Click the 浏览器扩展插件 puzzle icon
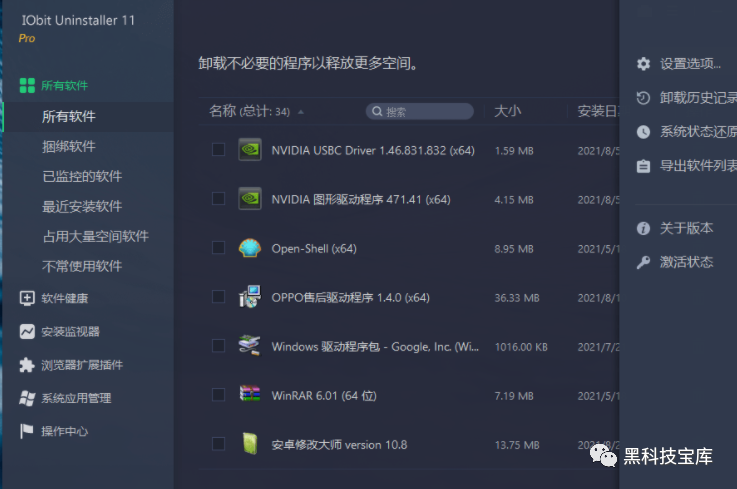This screenshot has width=737, height=489. click(27, 365)
